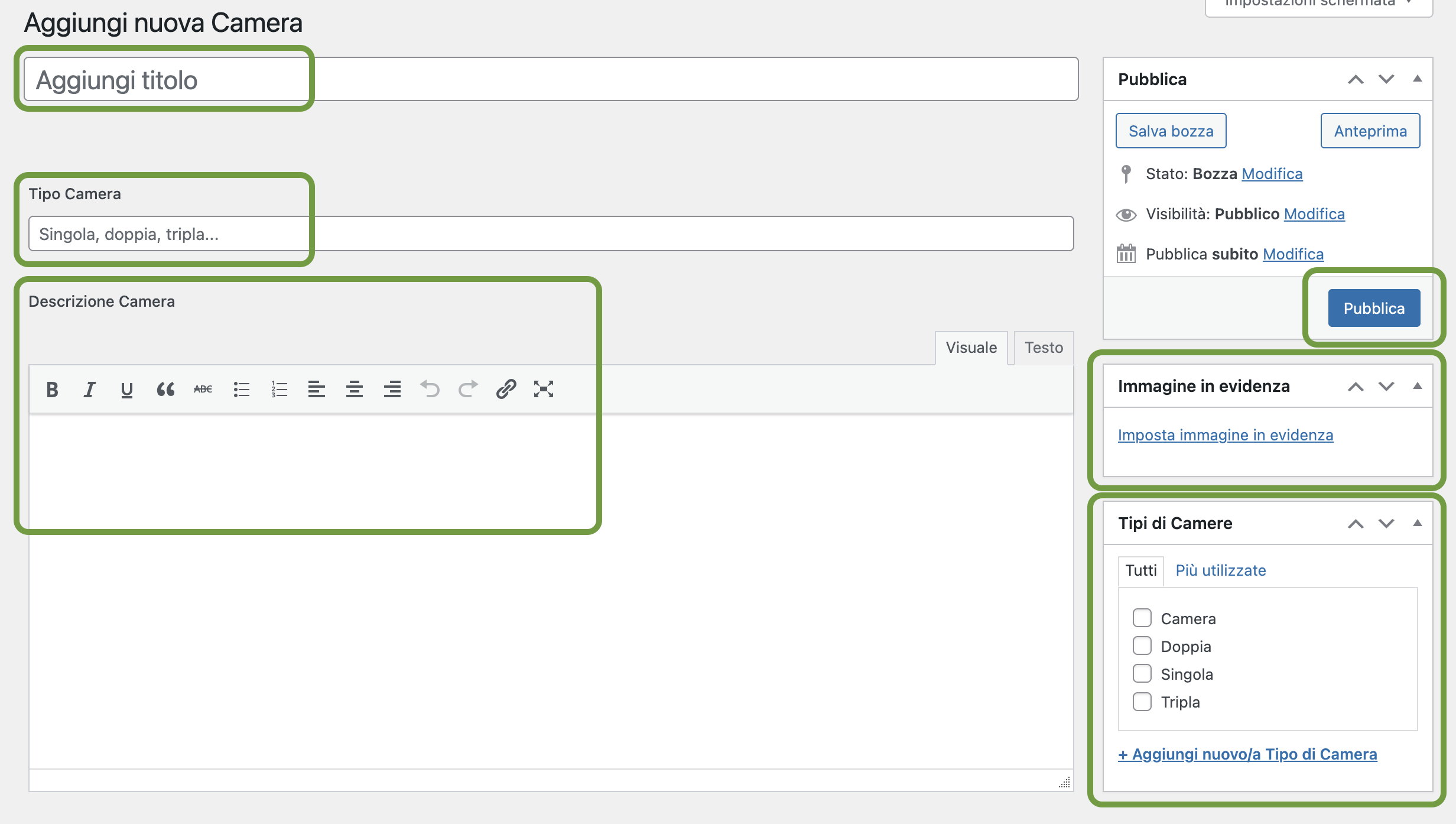Screen dimensions: 1456x824
Task: Focus the Aggiungi titolo input field
Action: (x=551, y=79)
